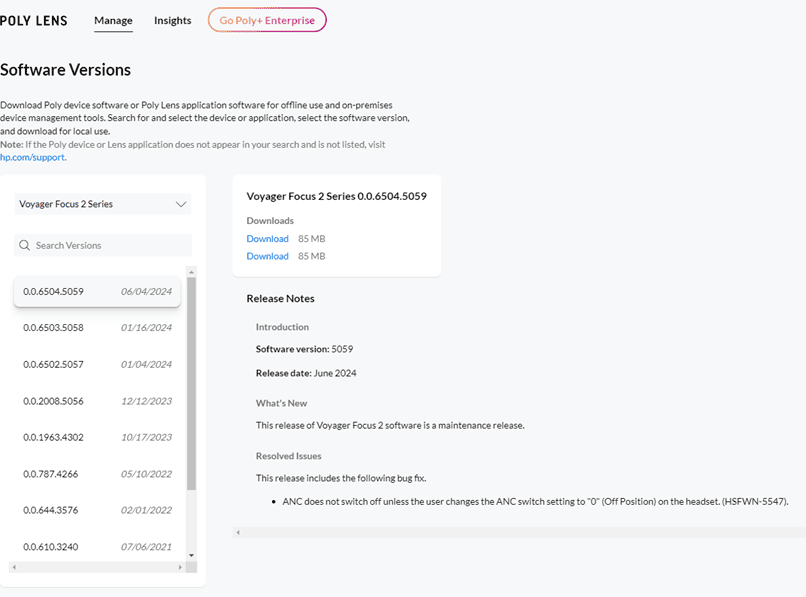Open the hp.com/support link

point(32,158)
